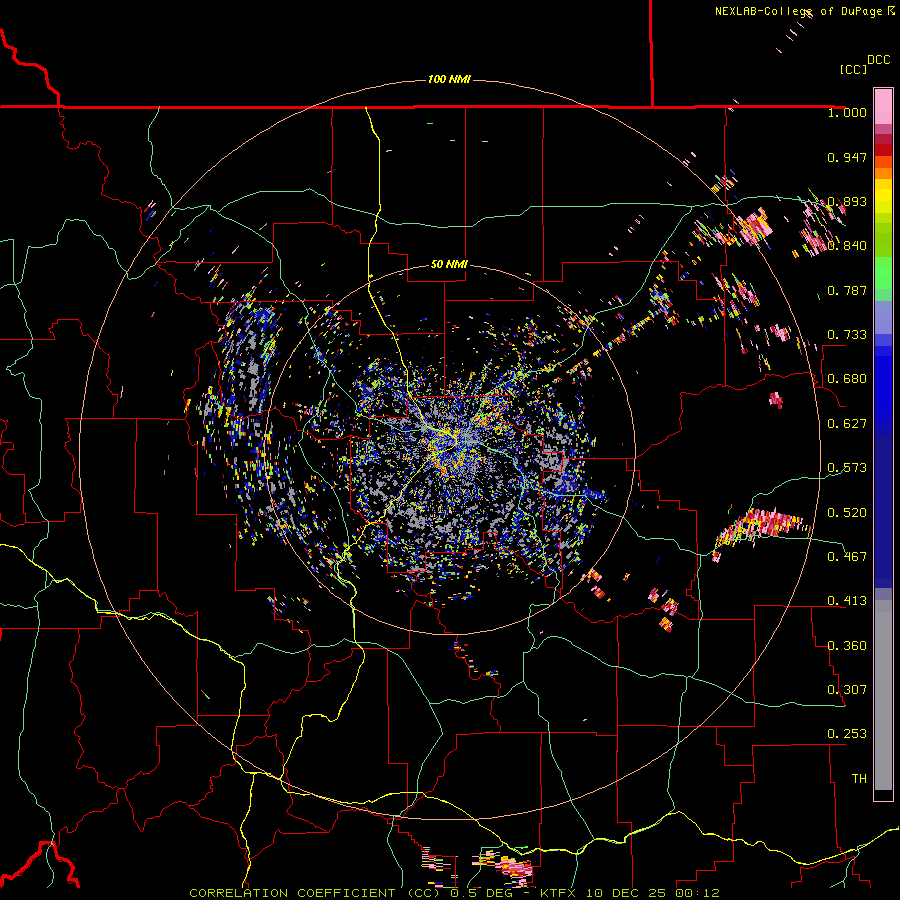Screen dimensions: 900x900
Task: Click the 0.893 scale value
Action: coord(847,201)
